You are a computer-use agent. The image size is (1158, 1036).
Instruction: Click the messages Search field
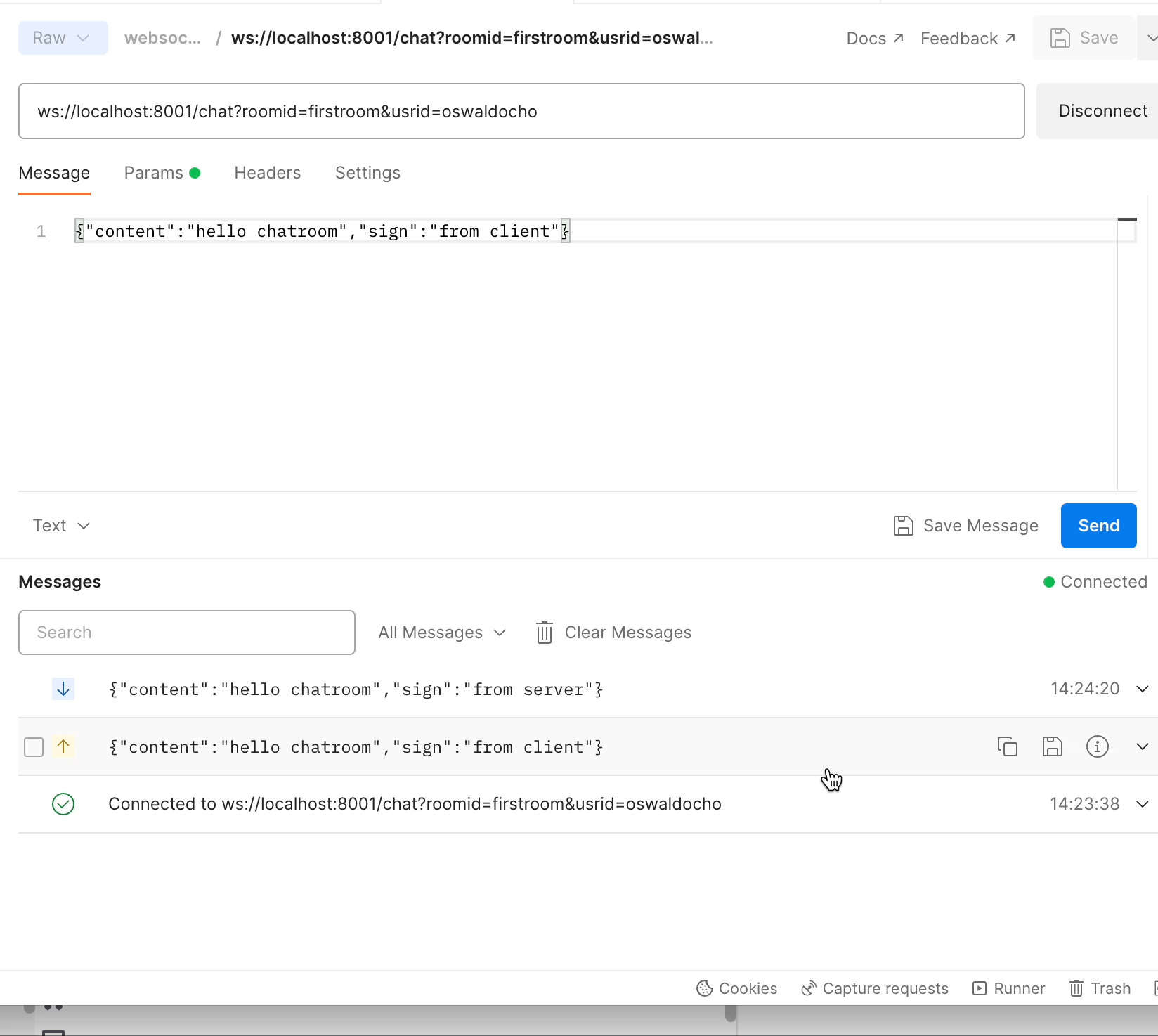[187, 633]
